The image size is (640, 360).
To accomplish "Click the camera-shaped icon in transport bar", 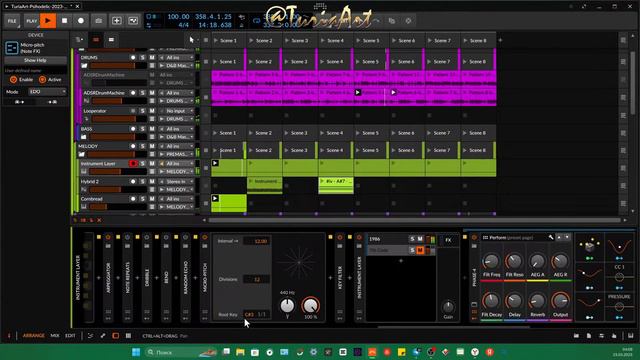I will 98,20.
